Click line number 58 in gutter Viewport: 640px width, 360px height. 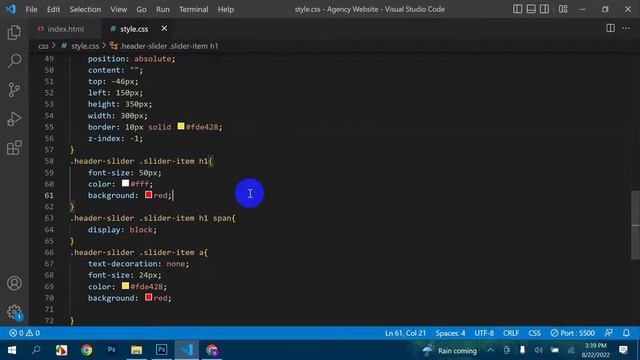(x=49, y=161)
